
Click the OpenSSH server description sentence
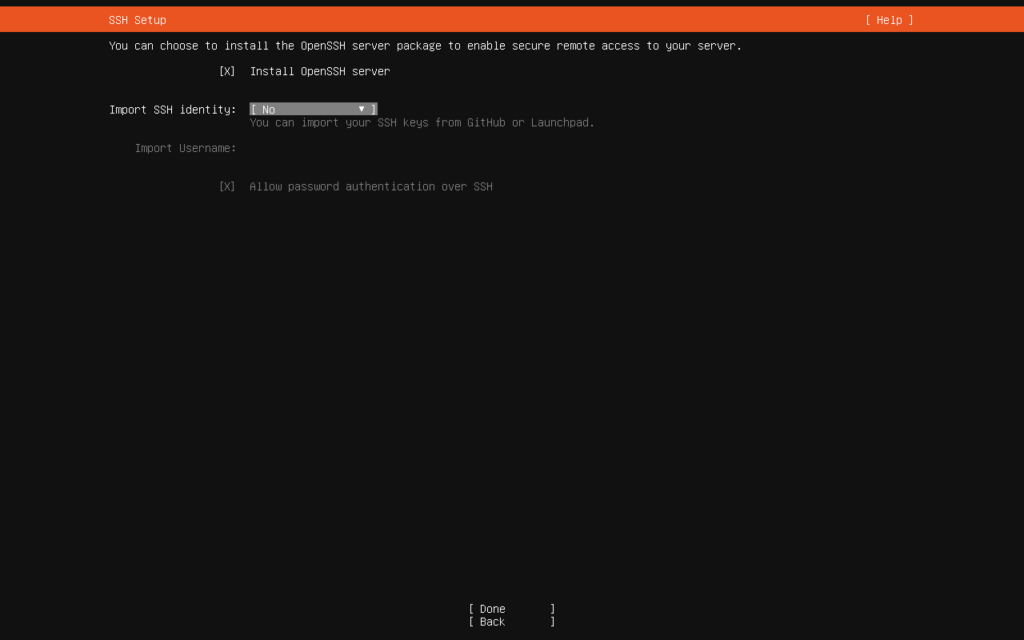coord(425,46)
